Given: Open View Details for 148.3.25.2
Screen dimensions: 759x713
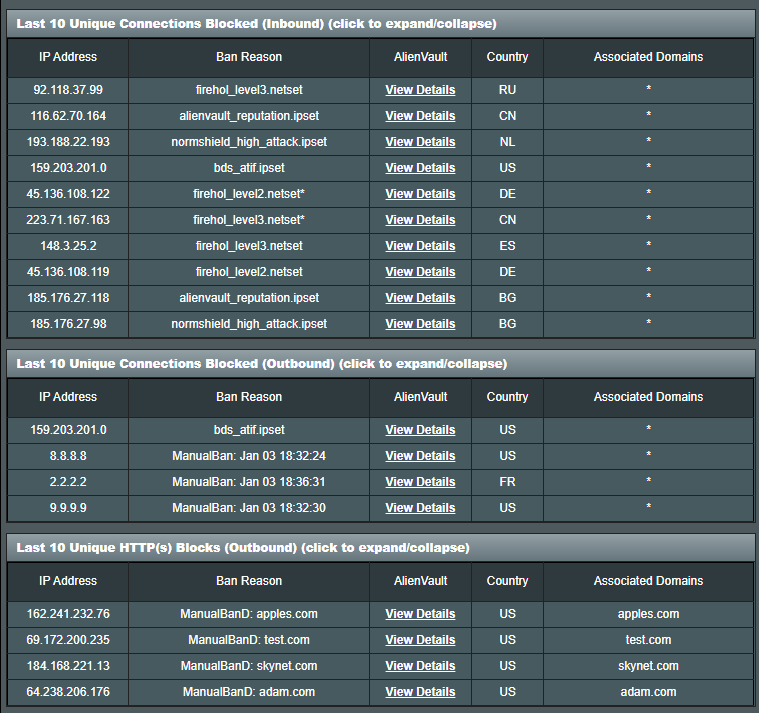Looking at the screenshot, I should click(x=420, y=246).
